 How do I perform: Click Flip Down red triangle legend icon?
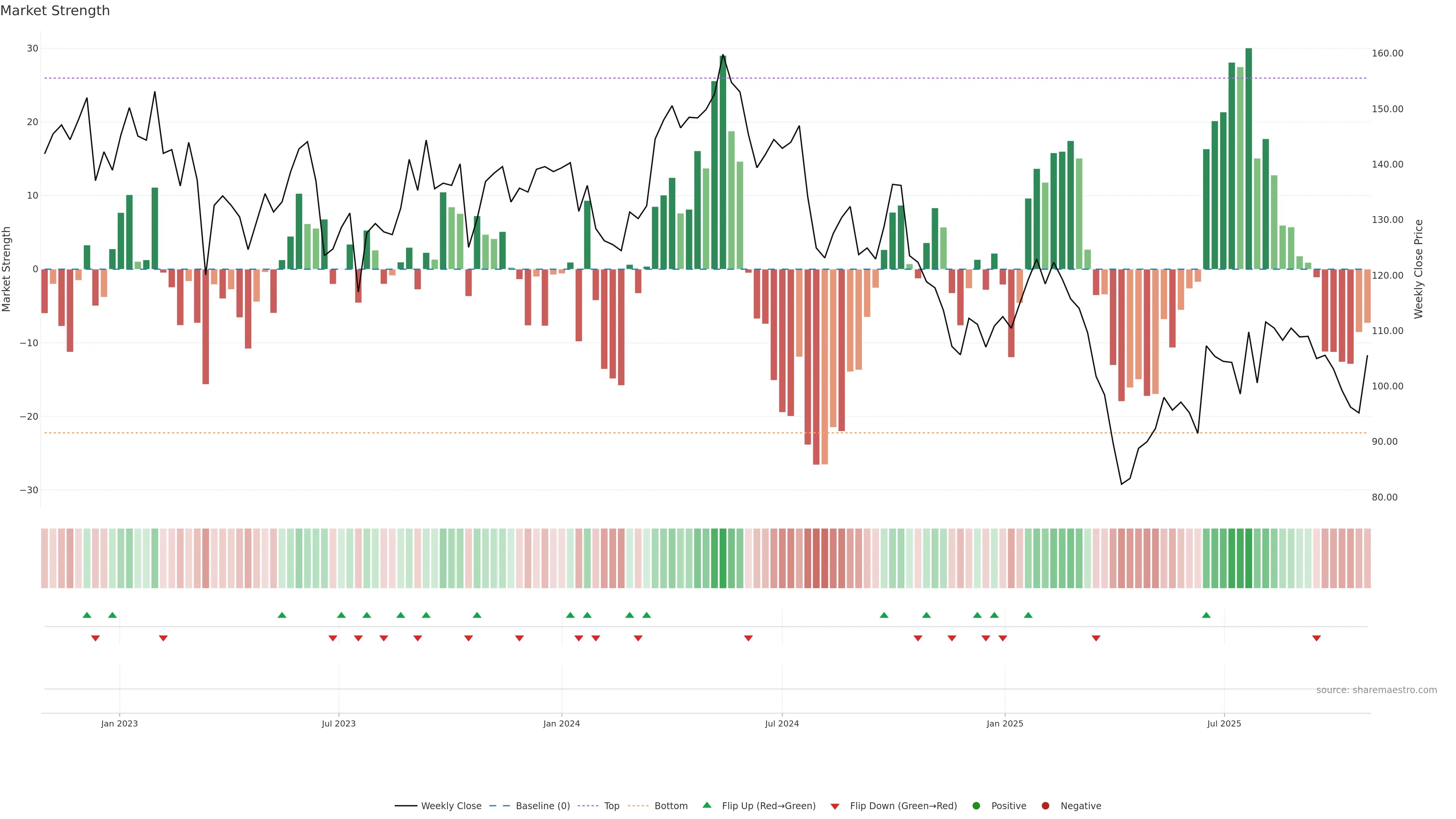(835, 806)
